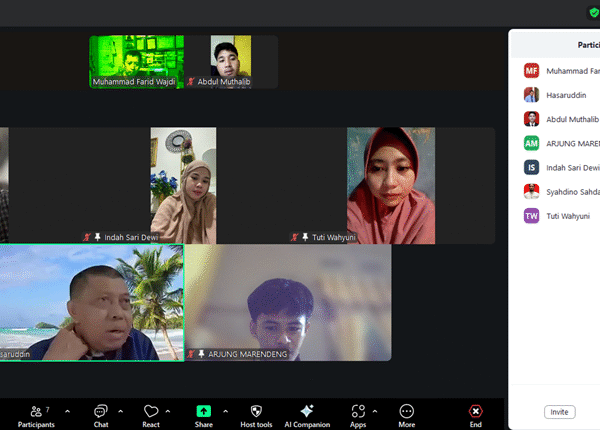Open Host tools shield icon
Screen dimensions: 600x430
(x=256, y=411)
